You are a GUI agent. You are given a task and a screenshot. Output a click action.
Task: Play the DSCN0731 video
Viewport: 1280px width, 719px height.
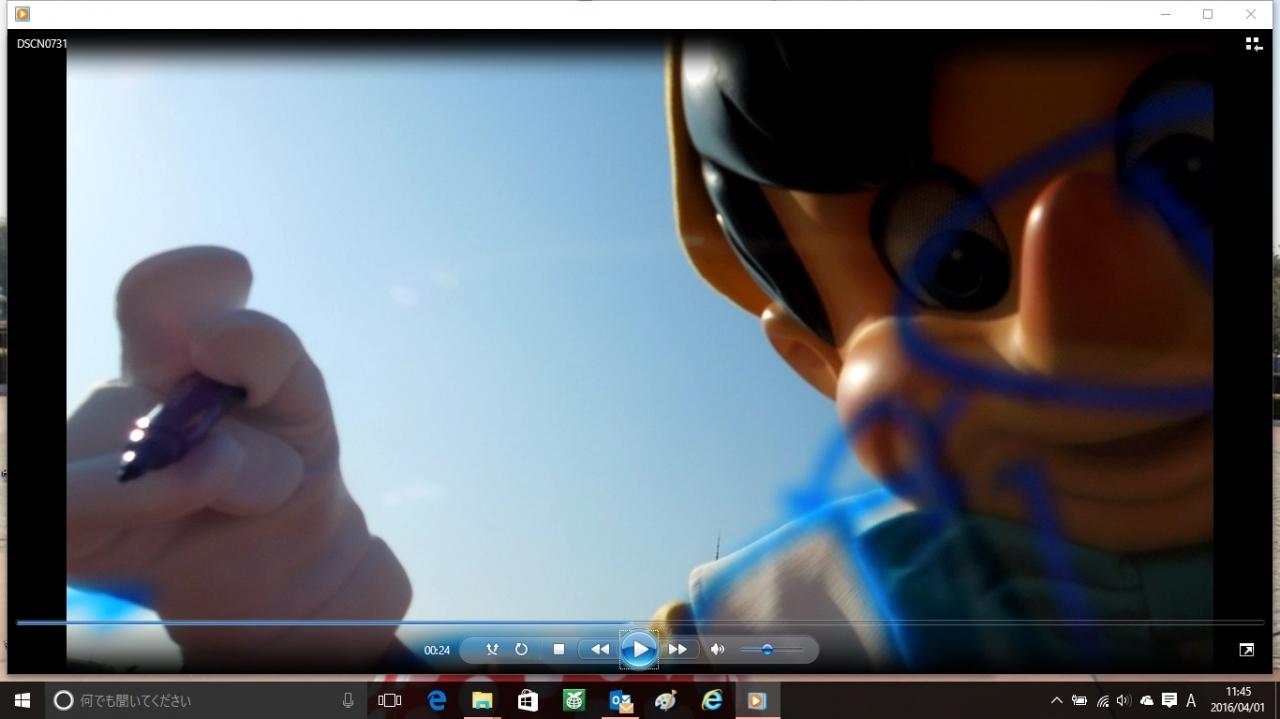(x=639, y=650)
